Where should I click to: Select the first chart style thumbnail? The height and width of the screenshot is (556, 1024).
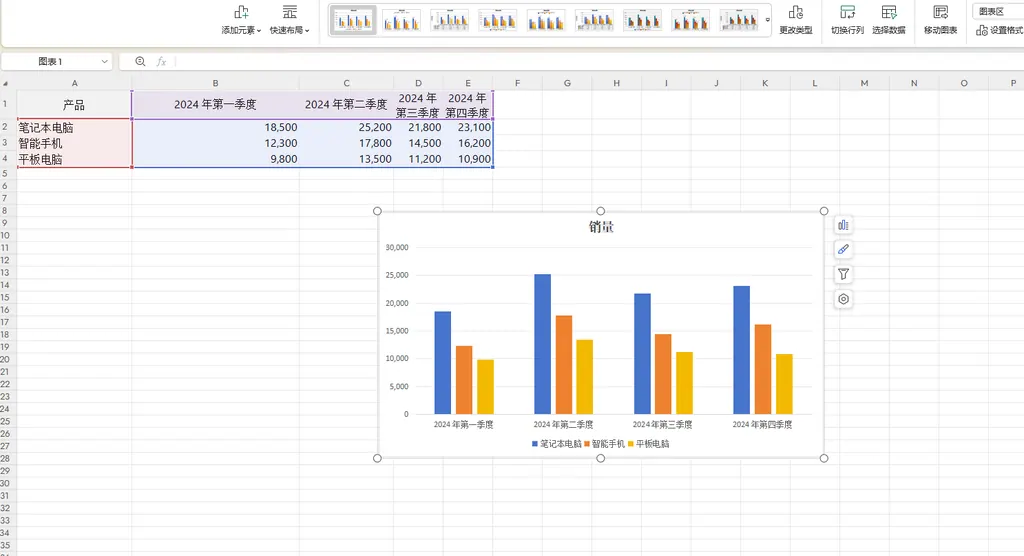(353, 20)
